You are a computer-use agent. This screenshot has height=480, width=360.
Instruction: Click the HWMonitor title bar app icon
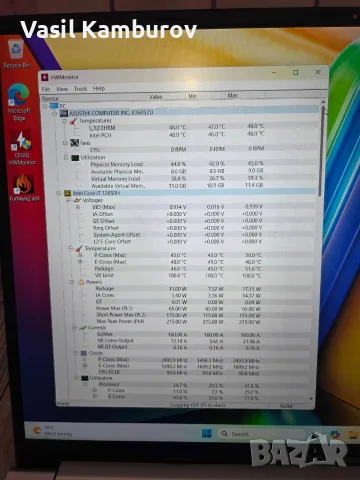coord(45,77)
